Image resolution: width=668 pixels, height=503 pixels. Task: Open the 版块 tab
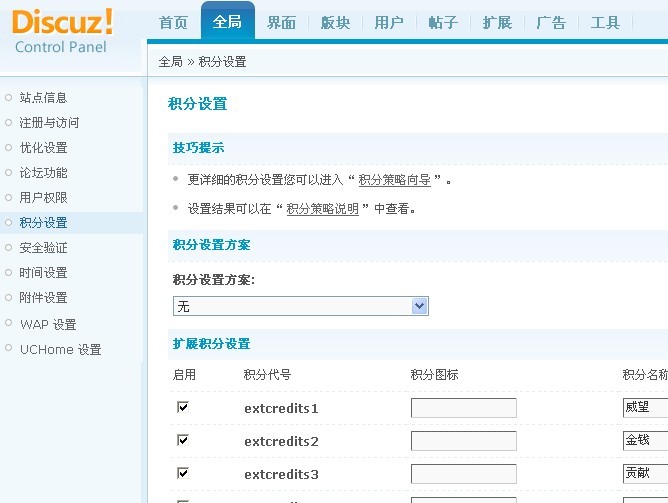click(335, 23)
